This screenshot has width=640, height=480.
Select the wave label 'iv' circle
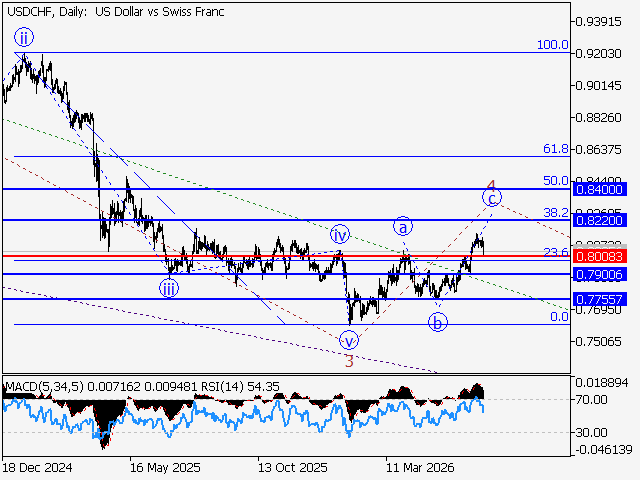(340, 235)
